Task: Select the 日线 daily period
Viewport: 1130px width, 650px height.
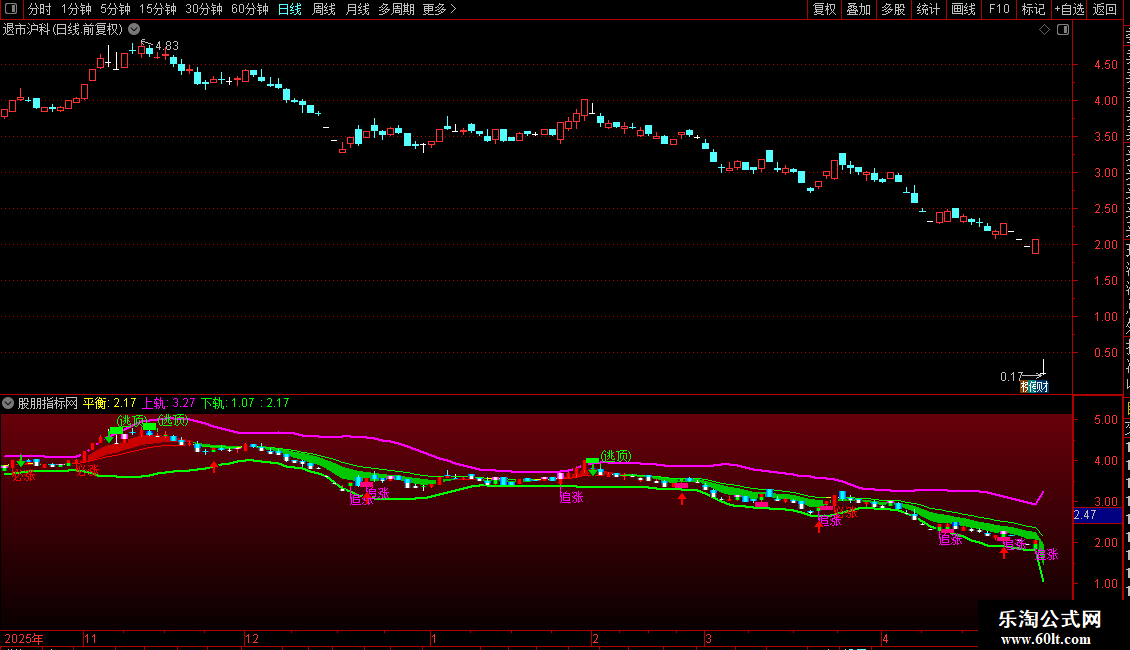Action: tap(290, 9)
